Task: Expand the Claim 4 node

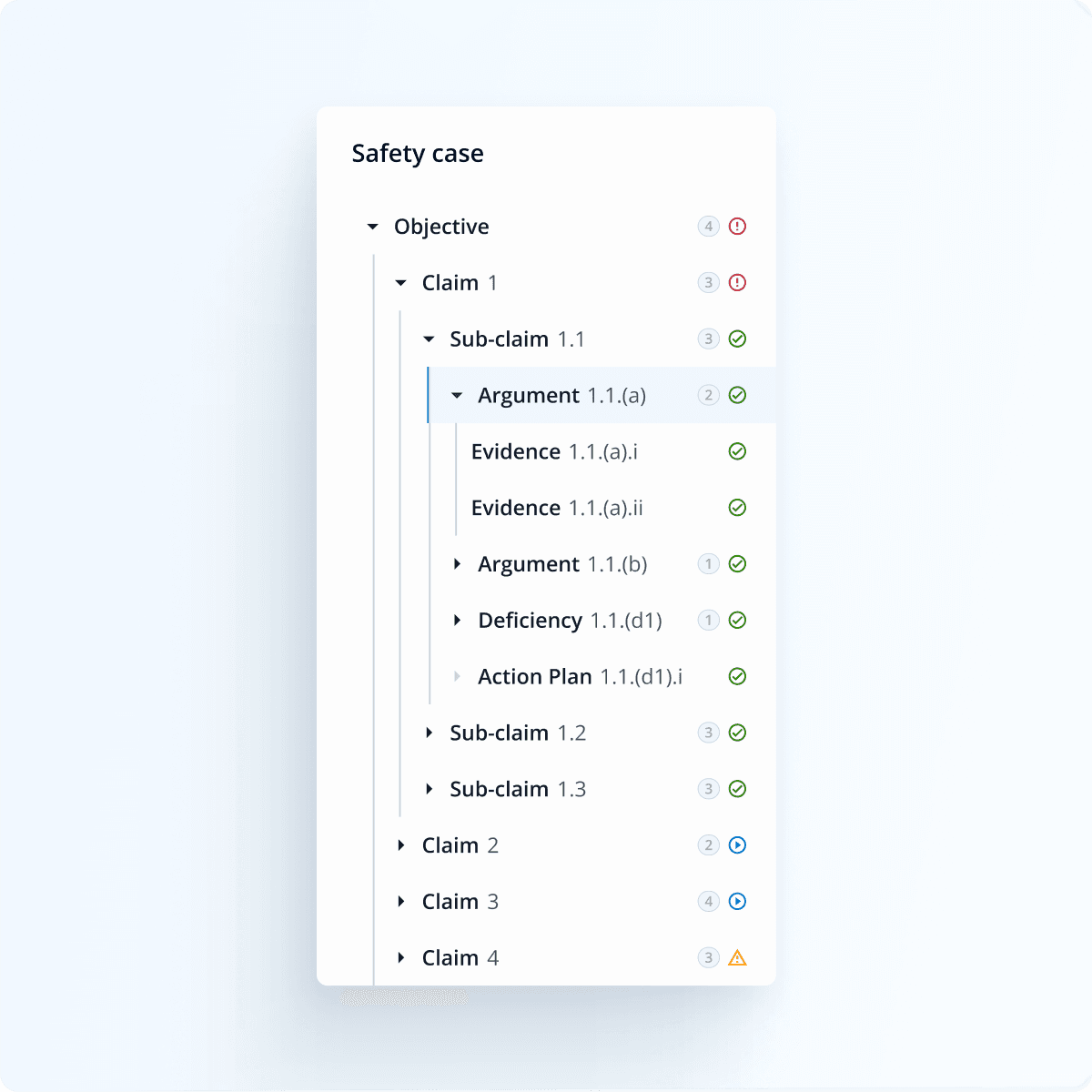Action: pyautogui.click(x=400, y=957)
